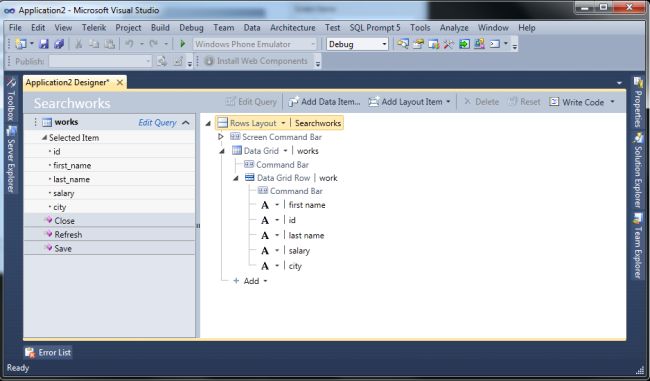Image resolution: width=650 pixels, height=381 pixels.
Task: Open the Solution Explorer side panel
Action: click(638, 171)
